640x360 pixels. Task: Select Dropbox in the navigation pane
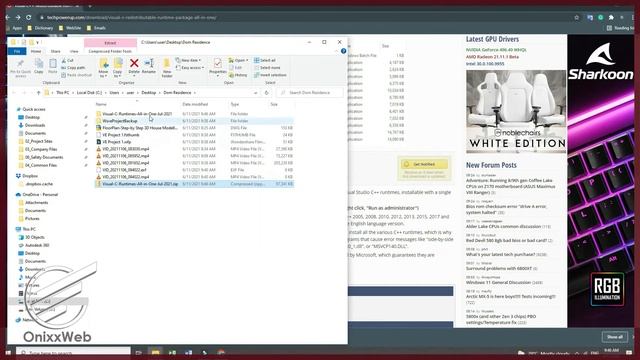[27, 176]
